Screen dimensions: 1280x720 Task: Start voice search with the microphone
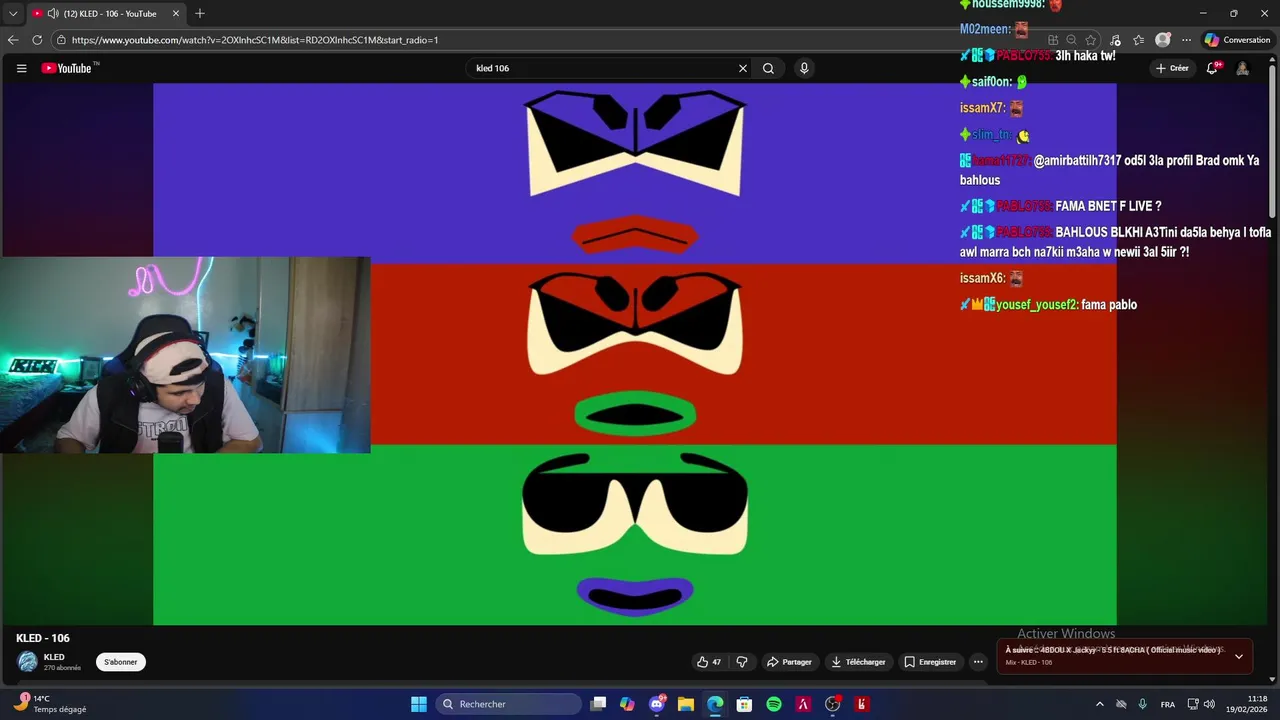804,68
